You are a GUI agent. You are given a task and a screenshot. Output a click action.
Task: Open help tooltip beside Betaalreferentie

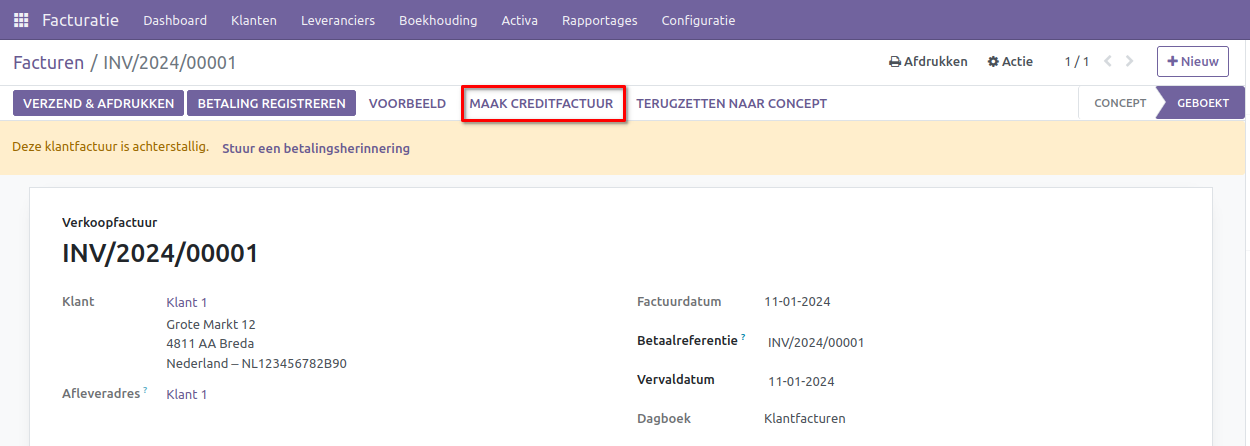coord(743,337)
